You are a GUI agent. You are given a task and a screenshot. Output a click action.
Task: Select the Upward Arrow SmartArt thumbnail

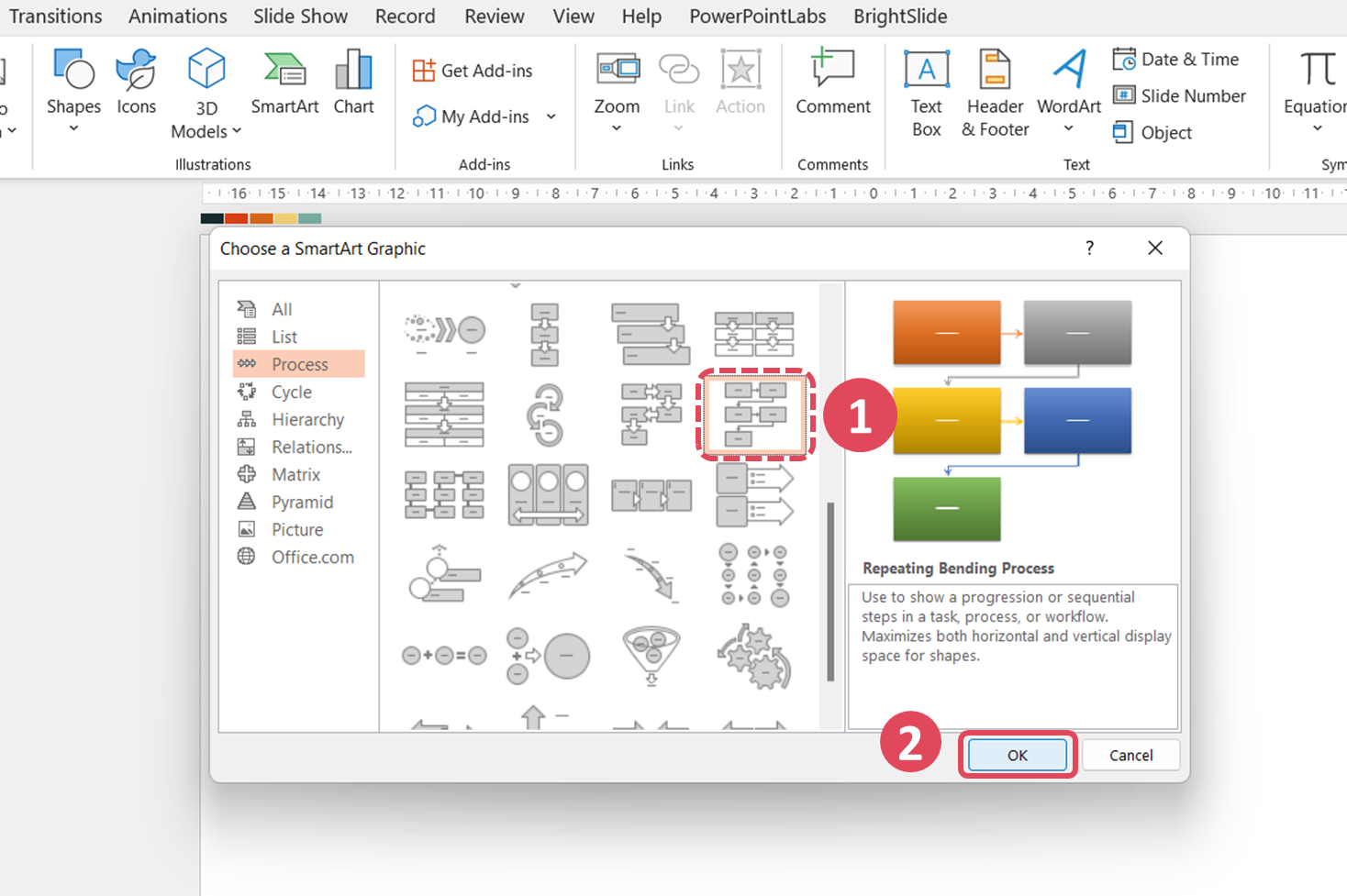click(548, 575)
